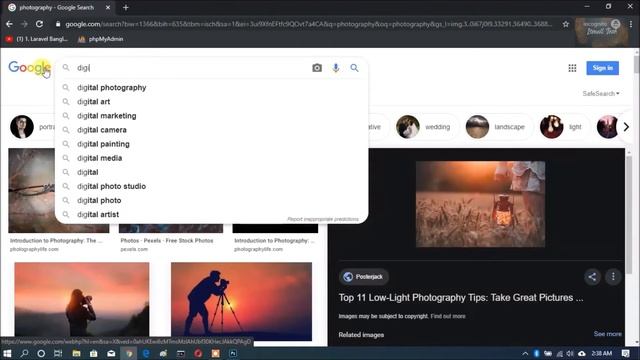Open Task View on the taskbar
The height and width of the screenshot is (360, 640).
[x=58, y=353]
